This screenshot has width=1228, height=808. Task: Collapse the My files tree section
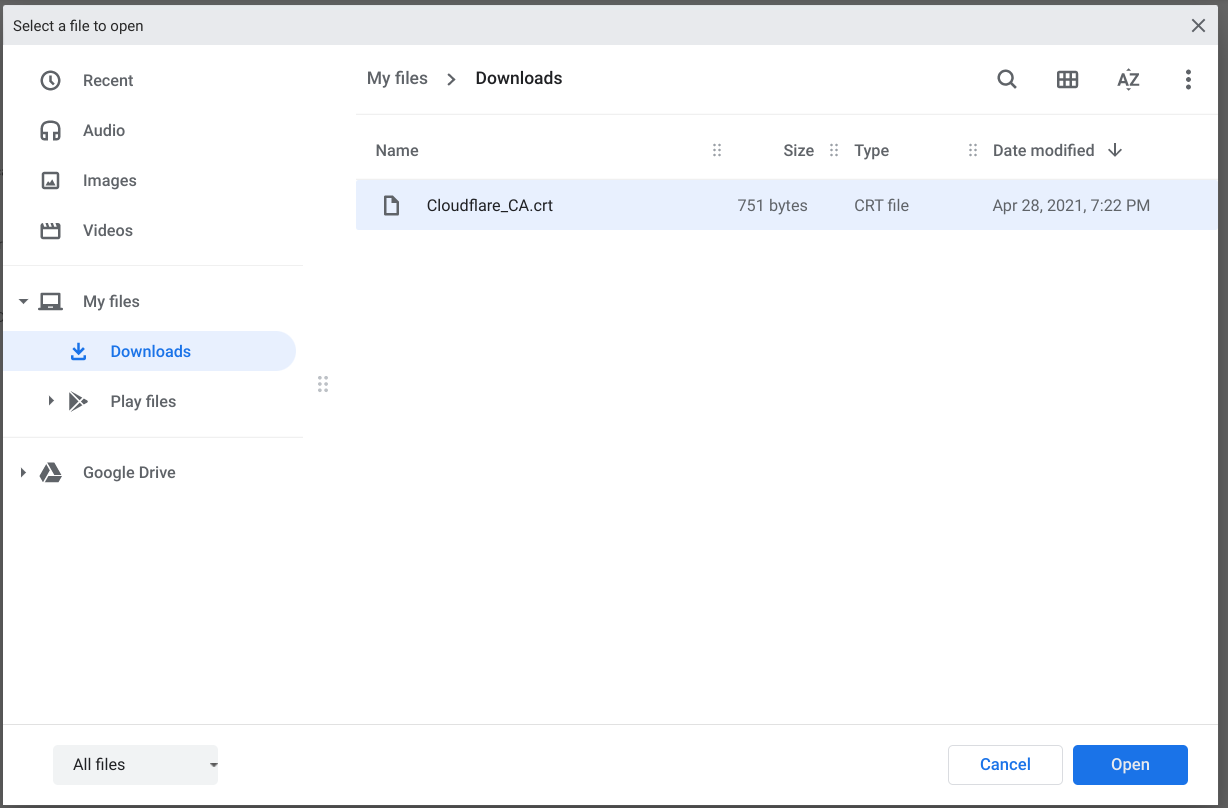coord(22,301)
